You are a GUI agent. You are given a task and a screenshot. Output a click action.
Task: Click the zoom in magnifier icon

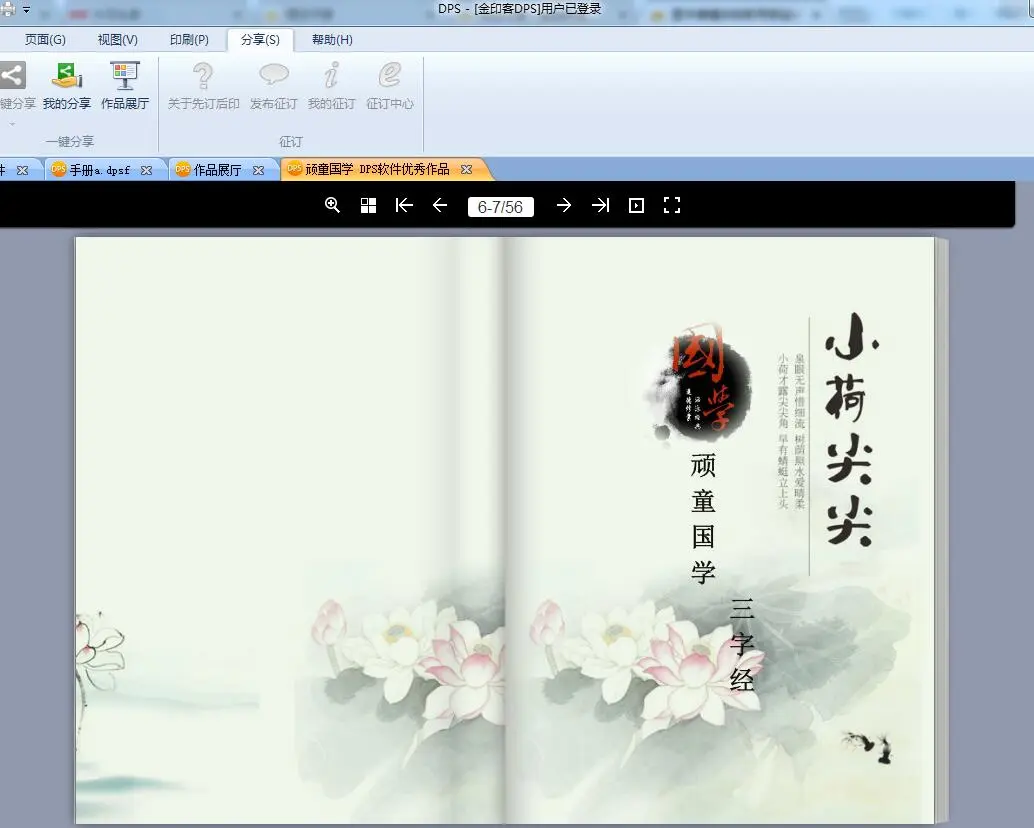click(333, 205)
